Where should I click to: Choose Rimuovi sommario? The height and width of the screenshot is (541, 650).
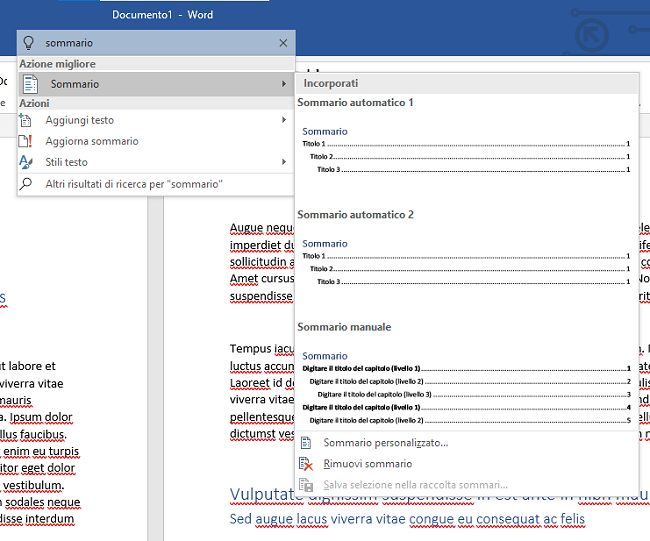(x=467, y=464)
